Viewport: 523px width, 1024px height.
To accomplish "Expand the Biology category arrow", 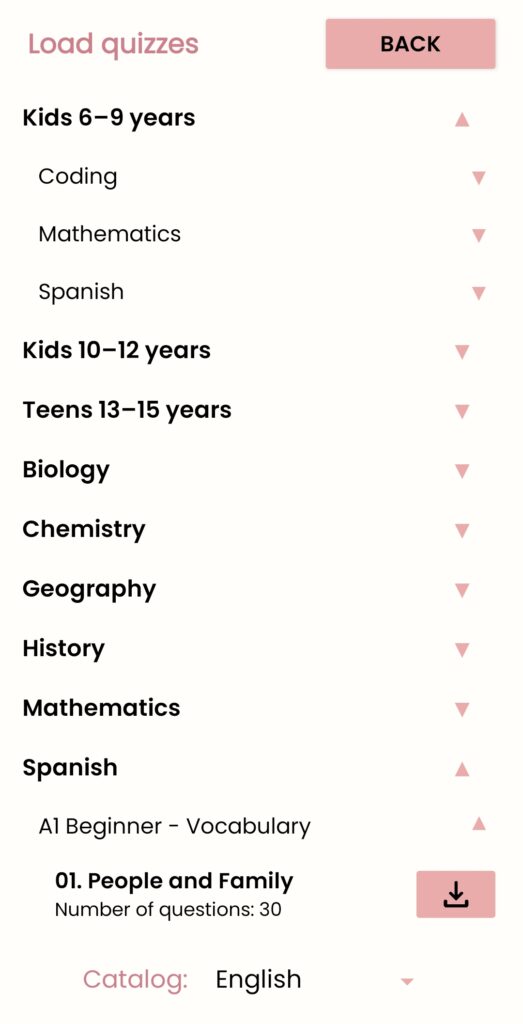I will [462, 471].
